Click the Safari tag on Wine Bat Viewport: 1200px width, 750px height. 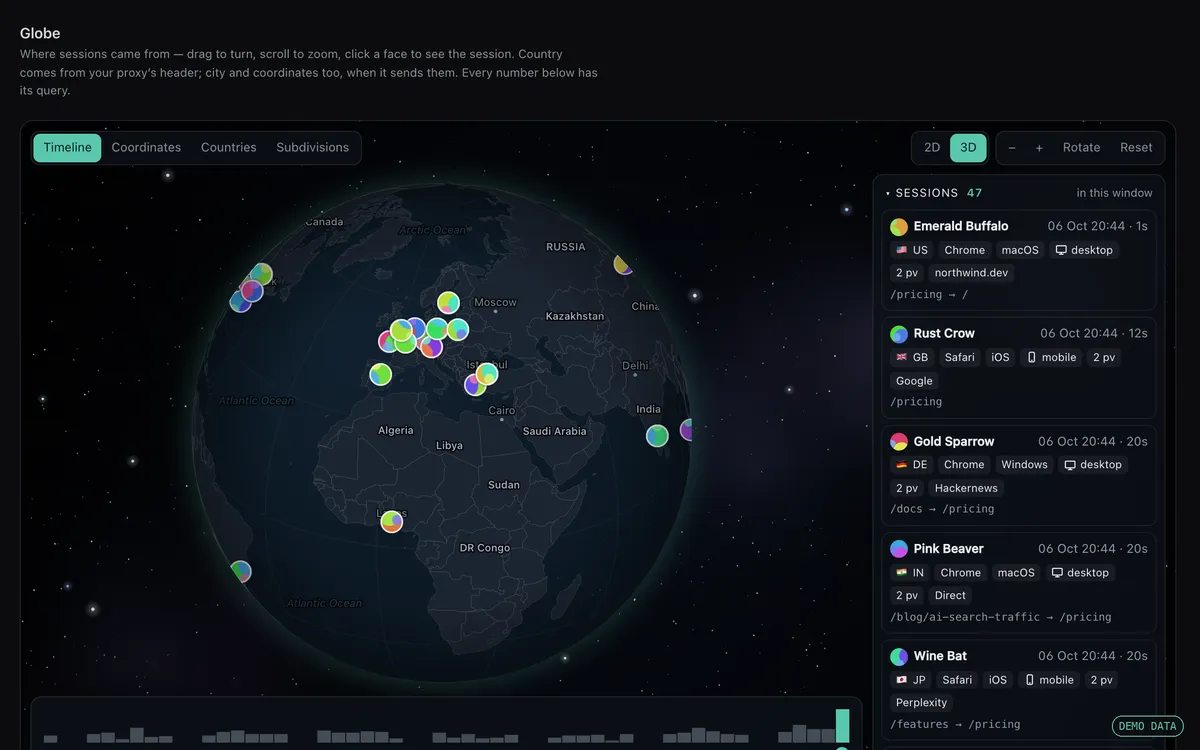[x=957, y=679]
